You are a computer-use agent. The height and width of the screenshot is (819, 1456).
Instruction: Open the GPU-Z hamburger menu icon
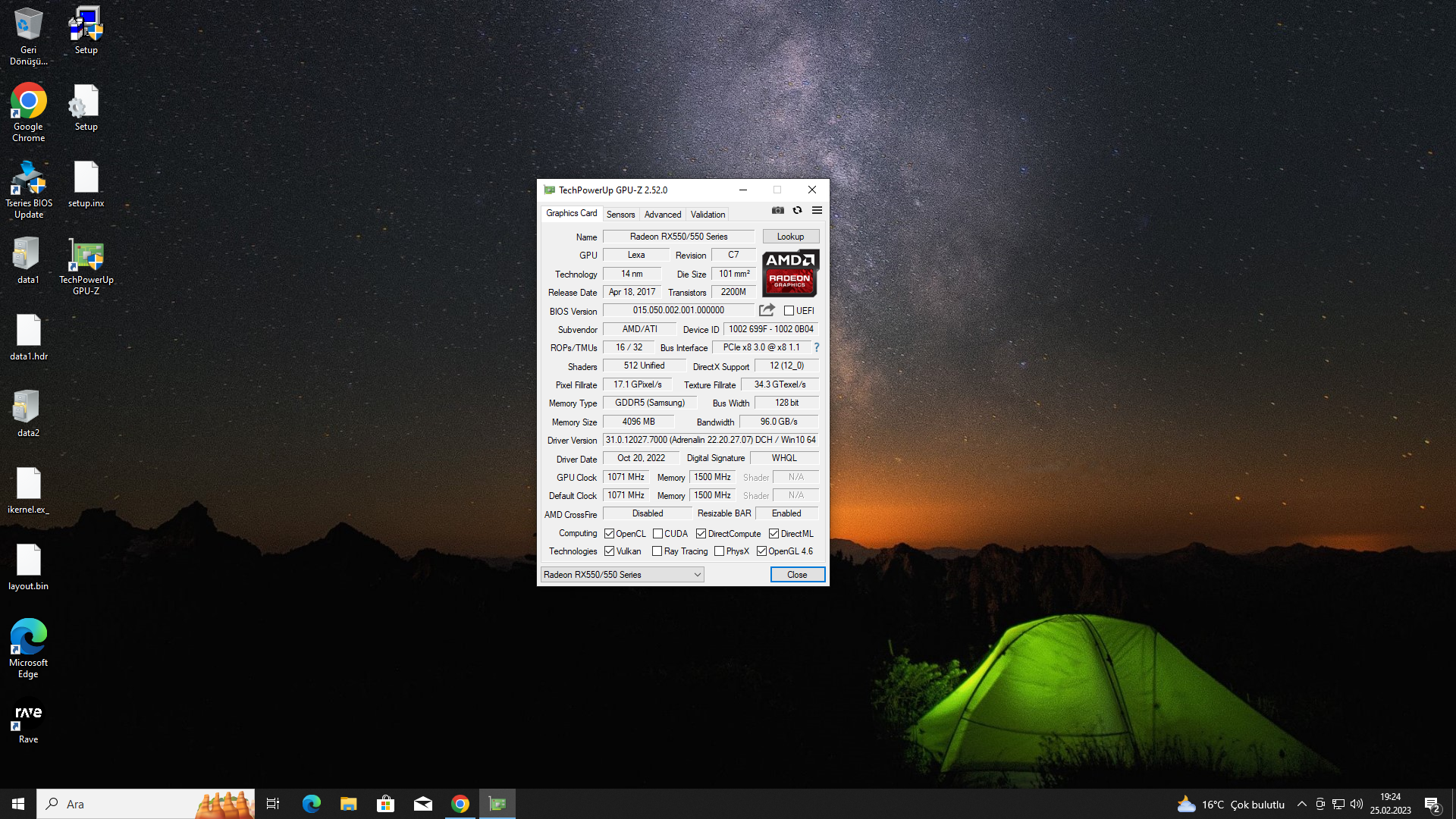click(x=817, y=211)
